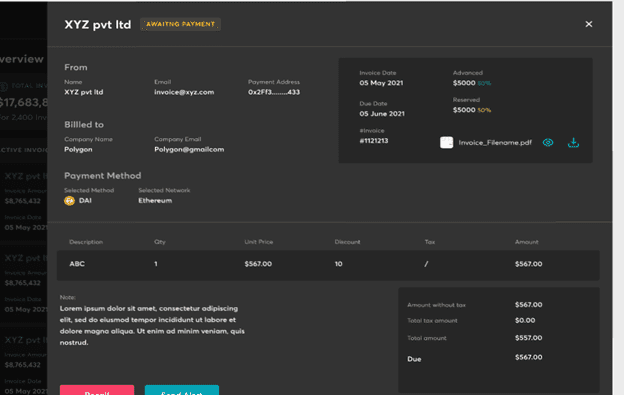Click the Advanced $5000 amount

coord(464,83)
